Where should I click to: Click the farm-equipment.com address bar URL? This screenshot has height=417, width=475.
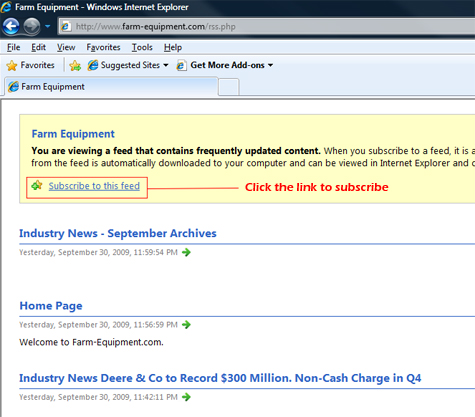point(155,27)
